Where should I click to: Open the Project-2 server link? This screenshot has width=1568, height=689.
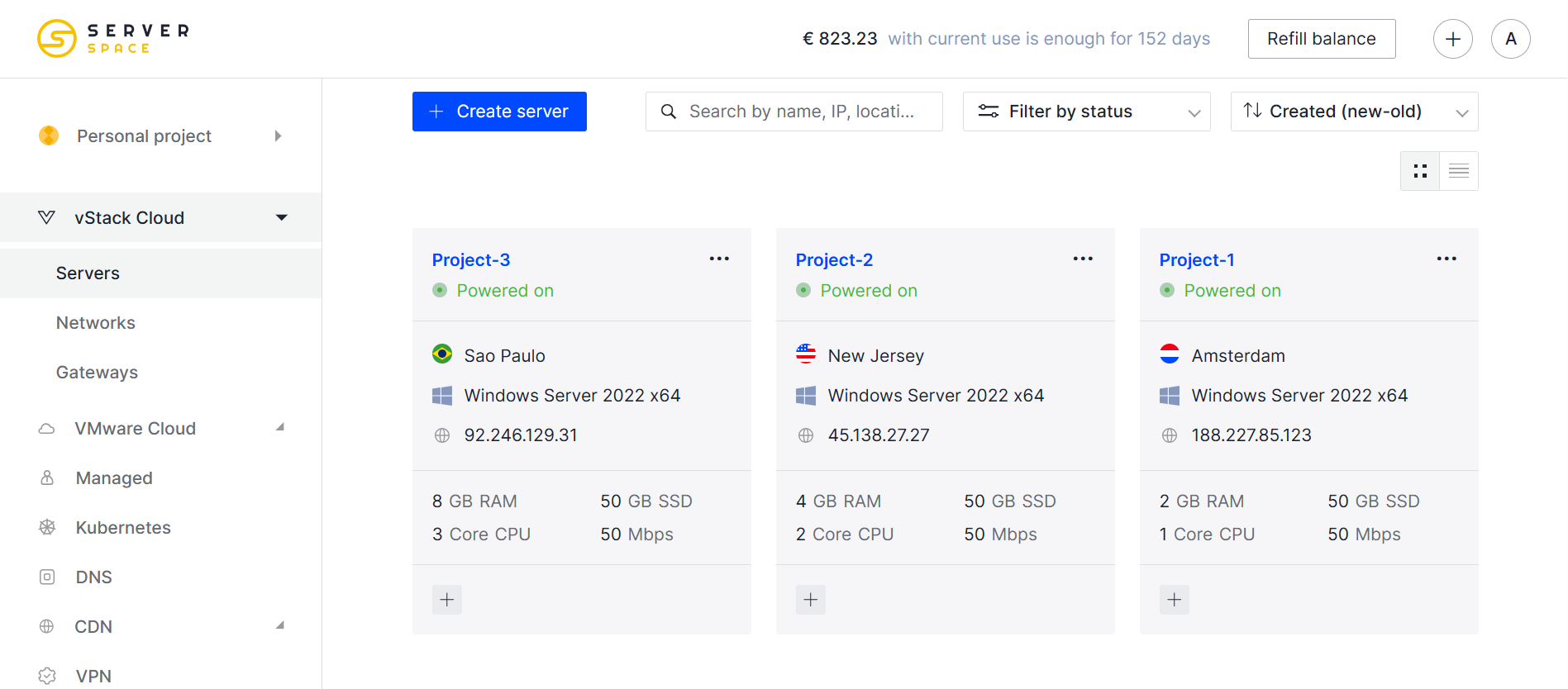(834, 260)
